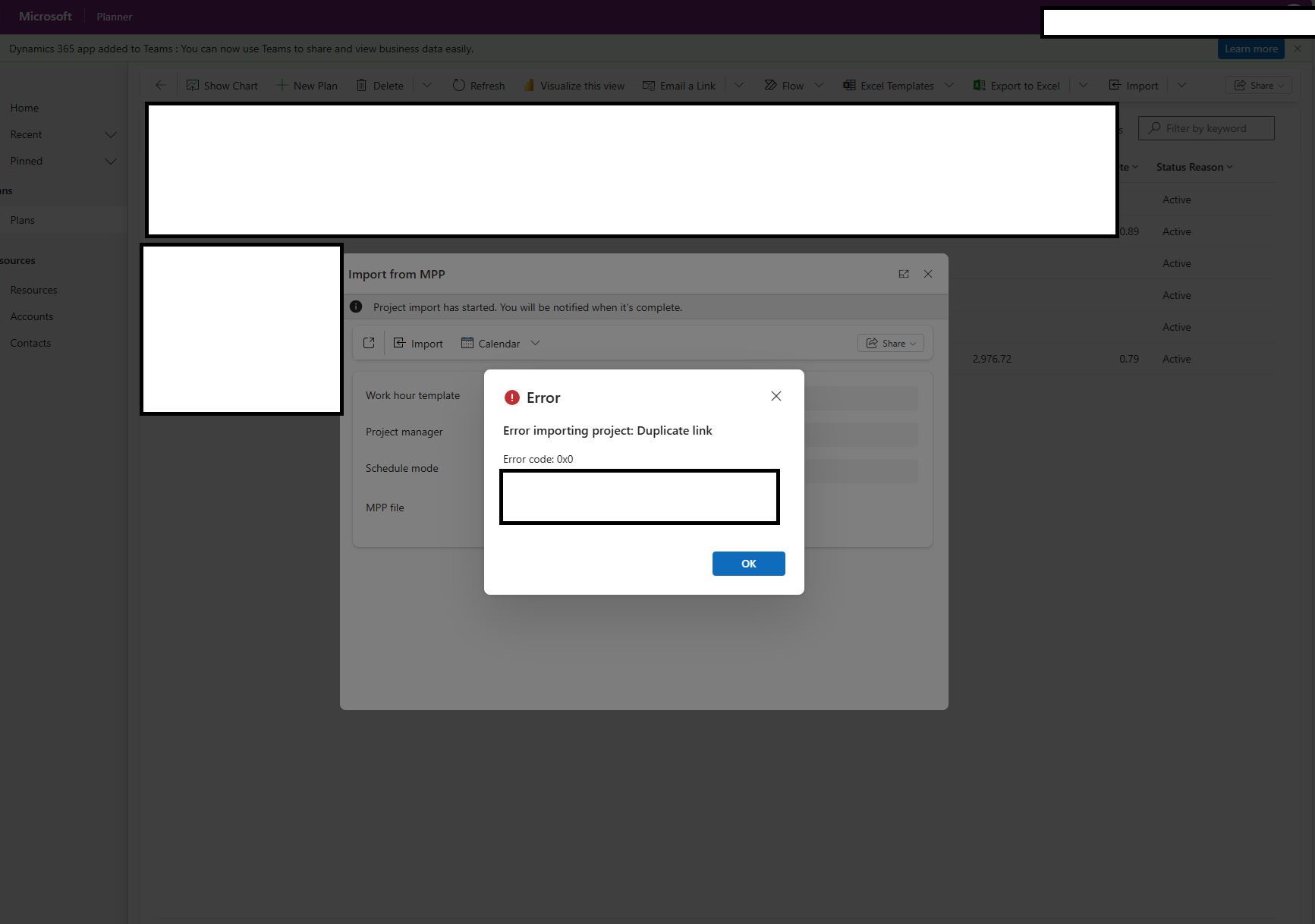Click the info icon beside import message
The image size is (1315, 924).
coord(356,306)
